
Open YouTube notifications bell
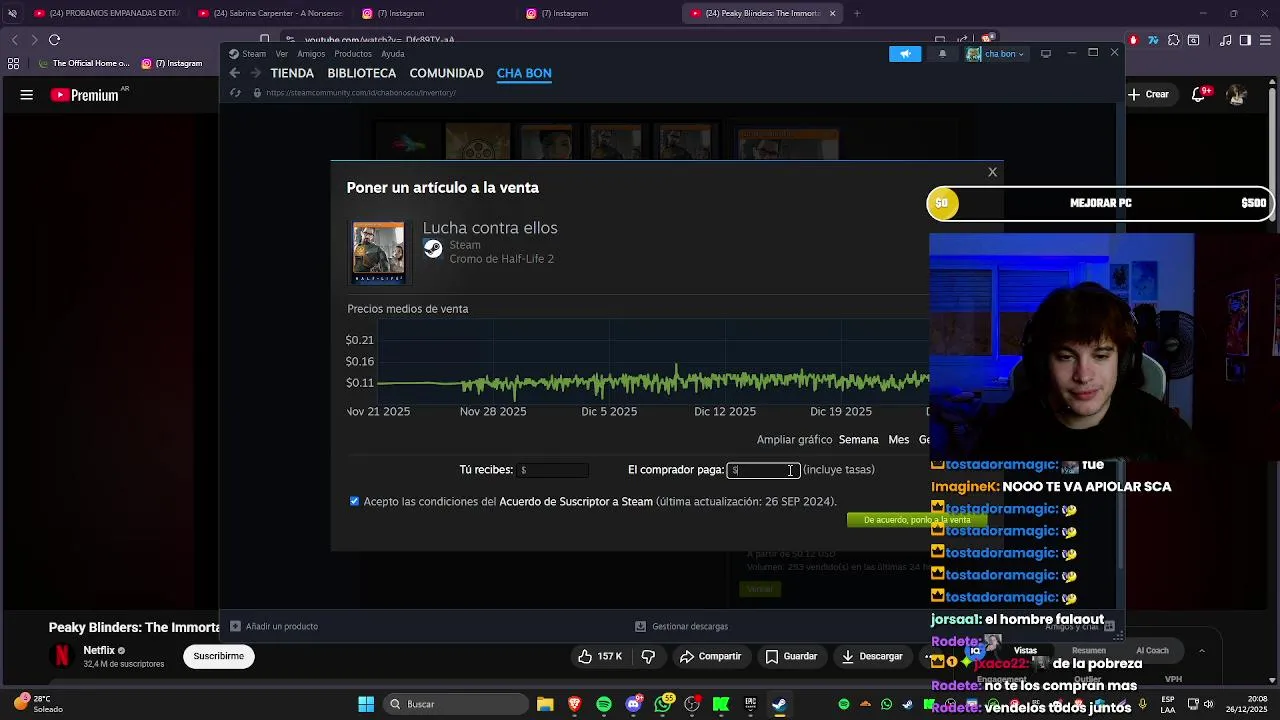click(1200, 95)
